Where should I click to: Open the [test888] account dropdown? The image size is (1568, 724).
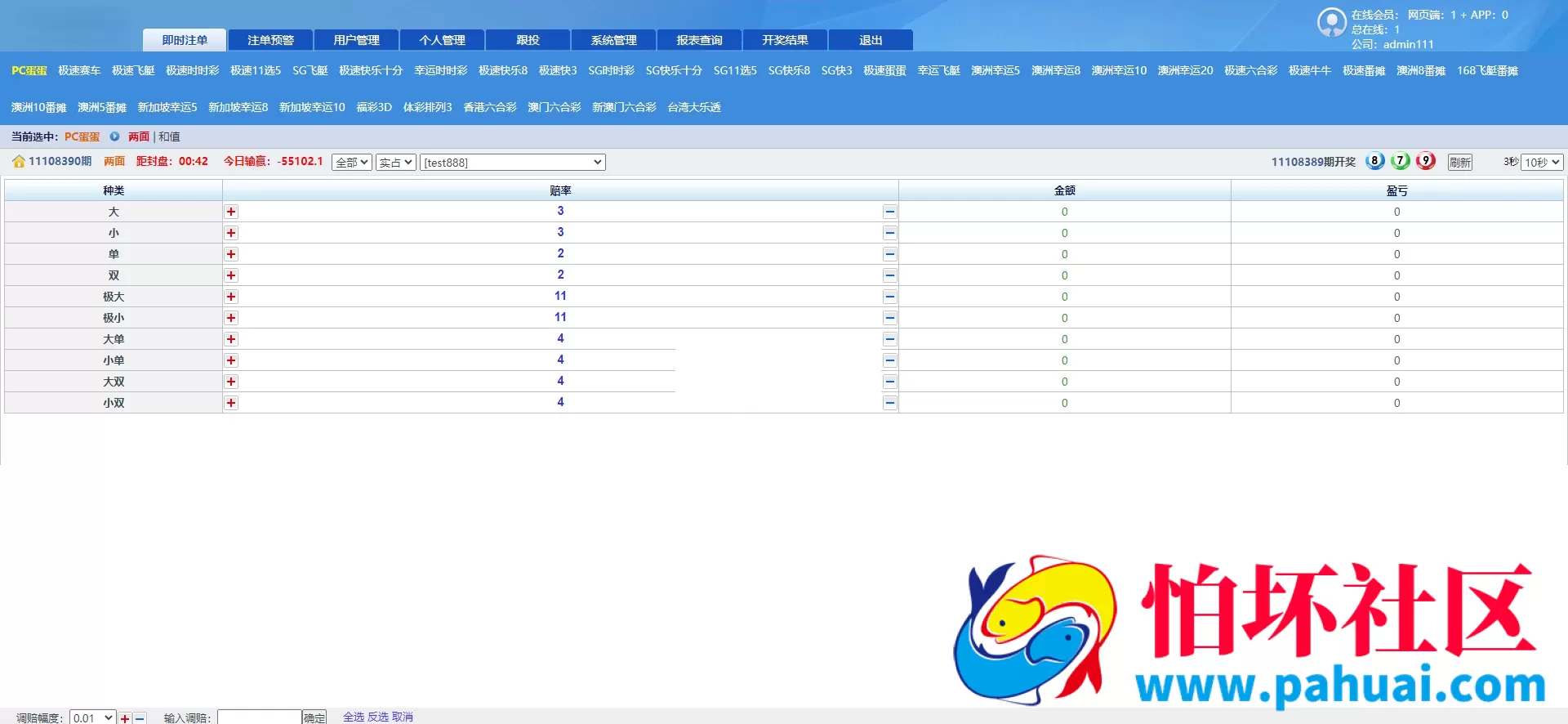tap(513, 163)
